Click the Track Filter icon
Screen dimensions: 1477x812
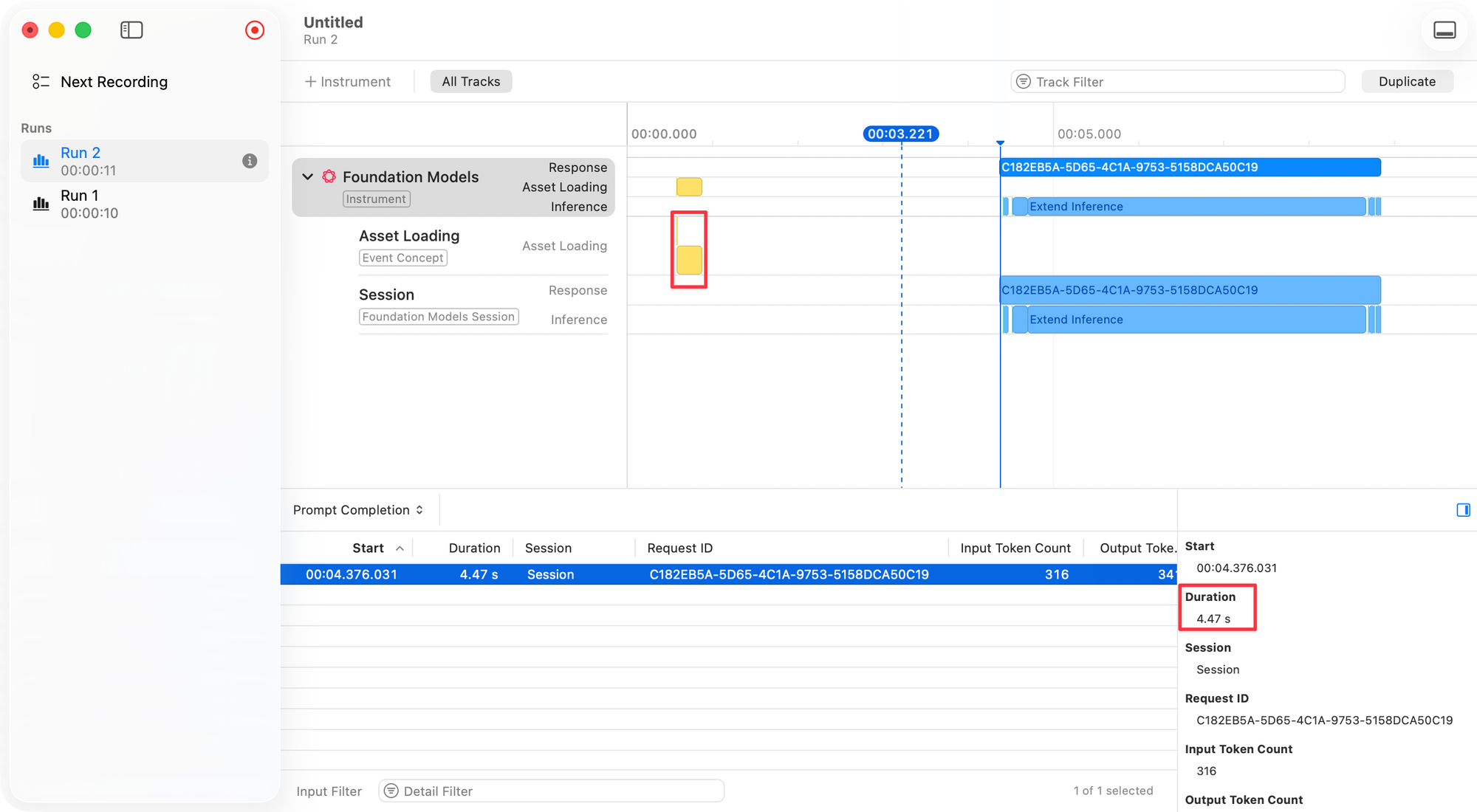(x=1024, y=82)
